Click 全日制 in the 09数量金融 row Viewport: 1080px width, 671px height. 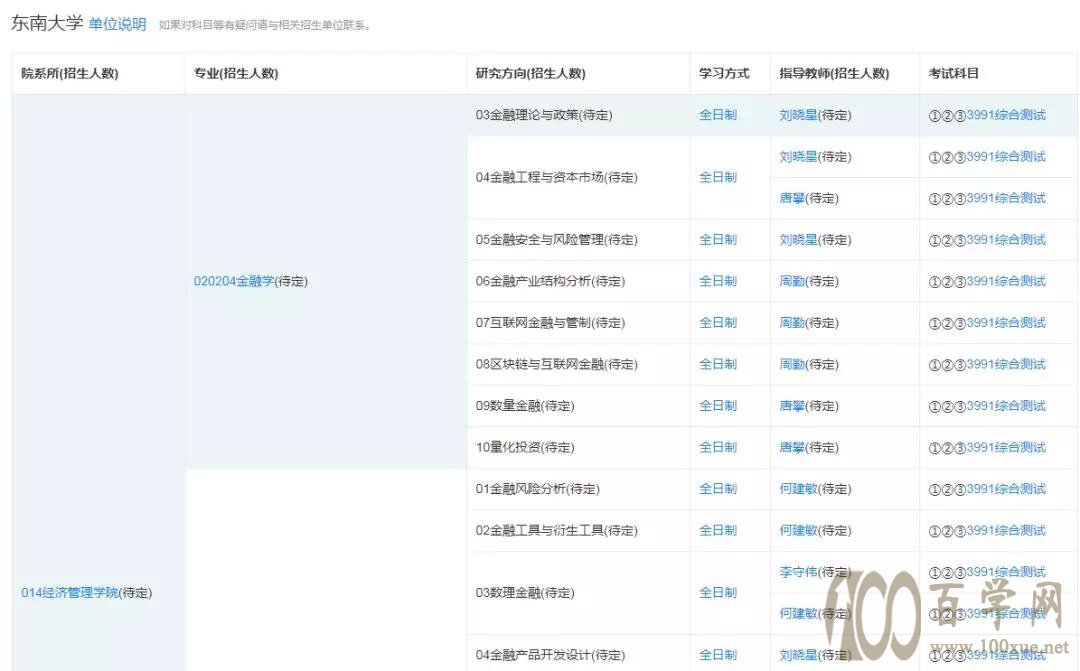pos(718,406)
